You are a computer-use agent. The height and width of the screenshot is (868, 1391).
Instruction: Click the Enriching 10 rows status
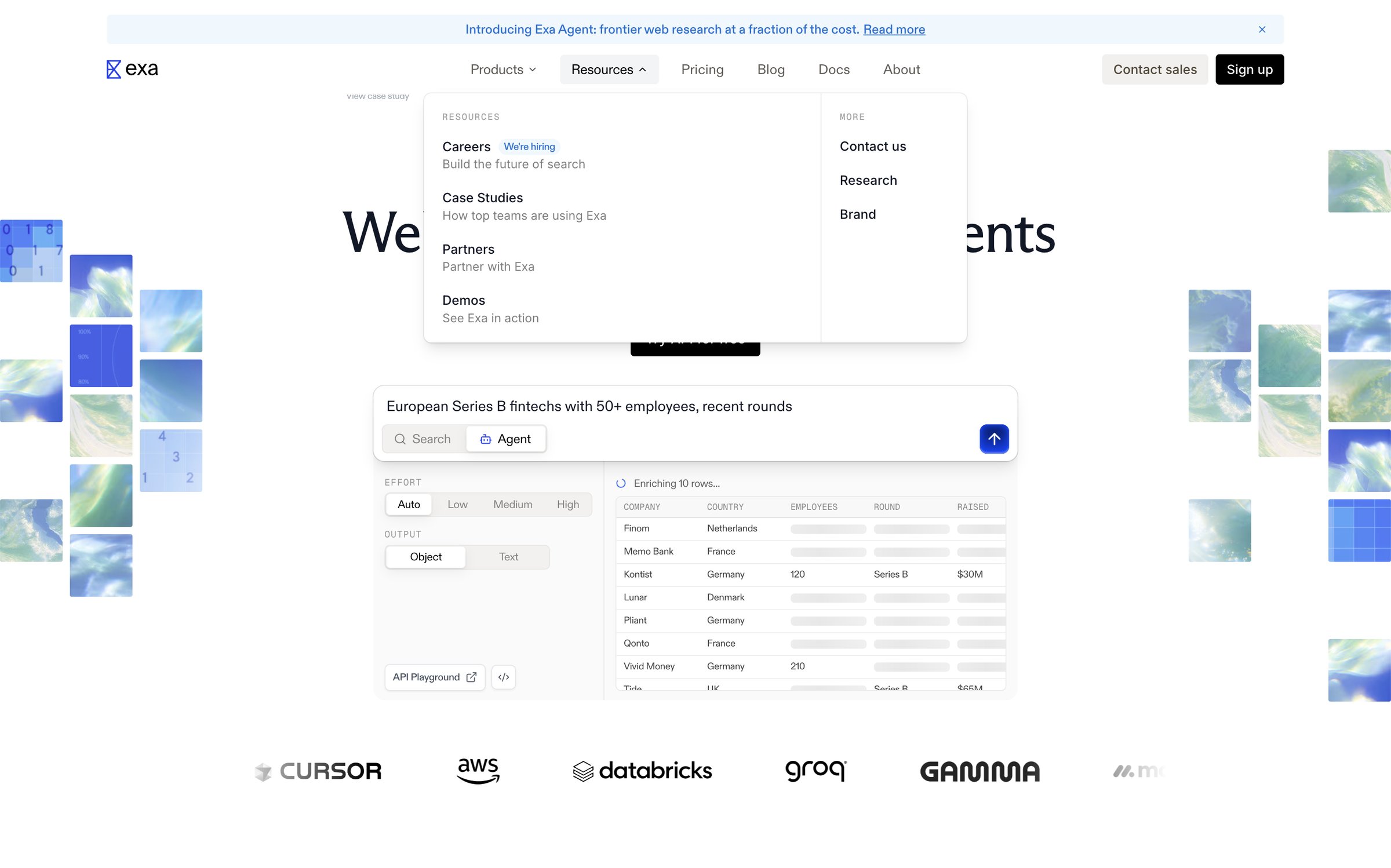[x=668, y=483]
